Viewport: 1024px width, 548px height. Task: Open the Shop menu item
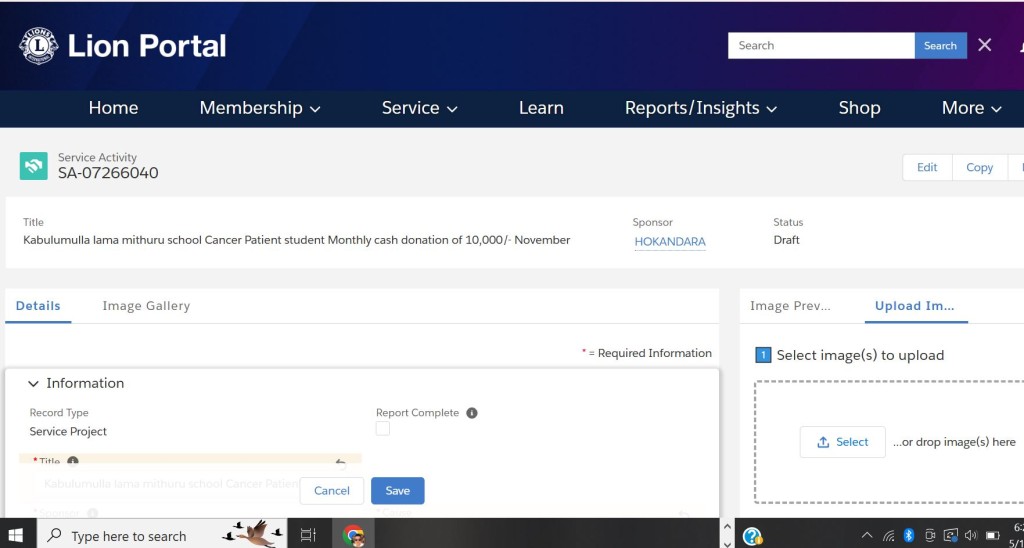(x=859, y=108)
